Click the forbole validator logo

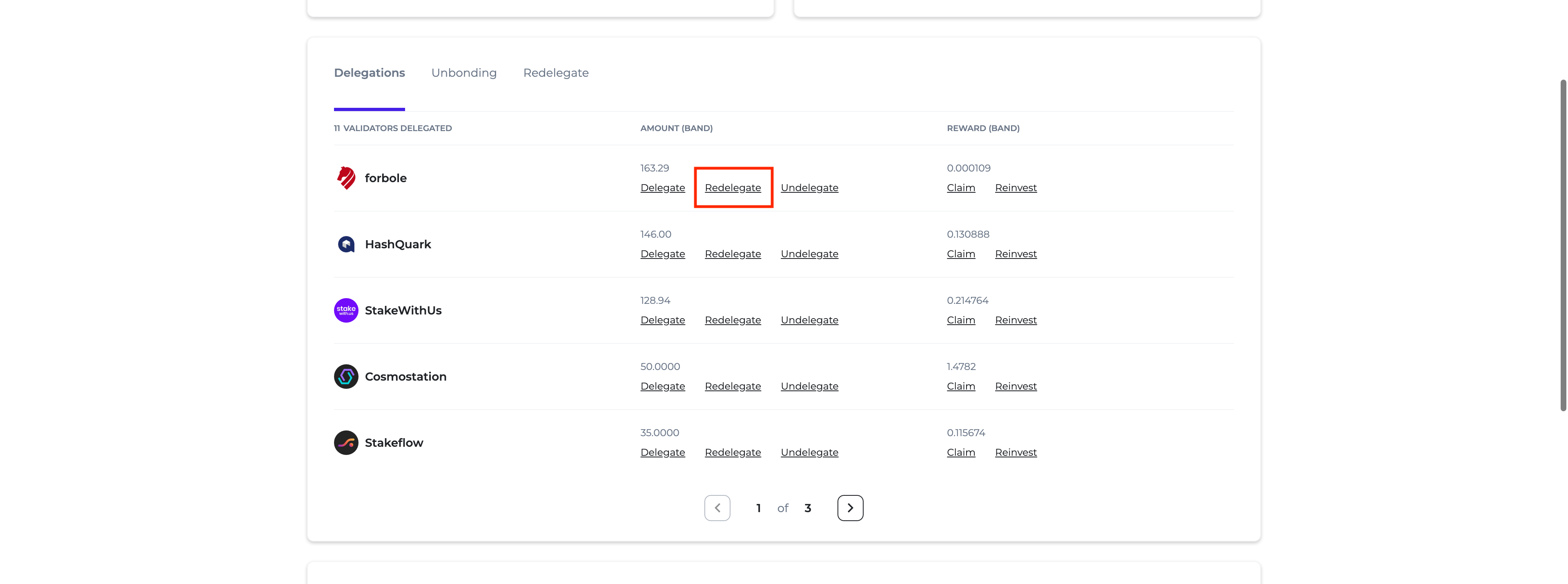tap(346, 178)
